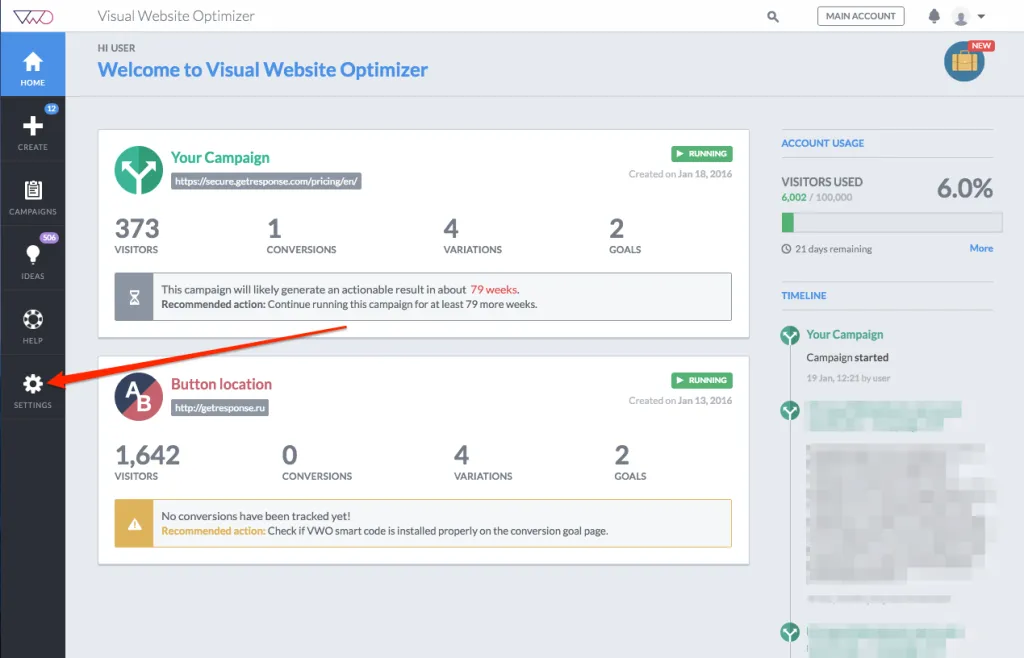1024x658 pixels.
Task: Click the 0 conversions count
Action: pyautogui.click(x=289, y=455)
